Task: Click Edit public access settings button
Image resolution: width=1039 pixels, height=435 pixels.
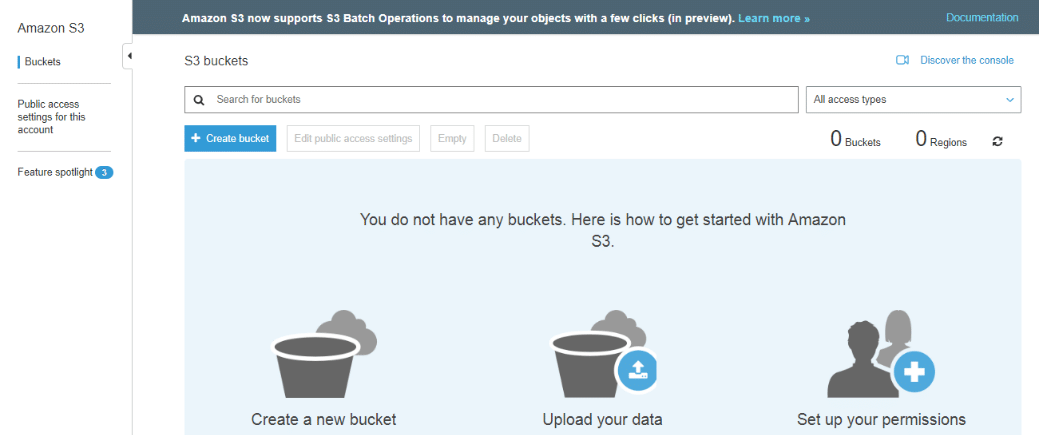Action: pos(353,139)
